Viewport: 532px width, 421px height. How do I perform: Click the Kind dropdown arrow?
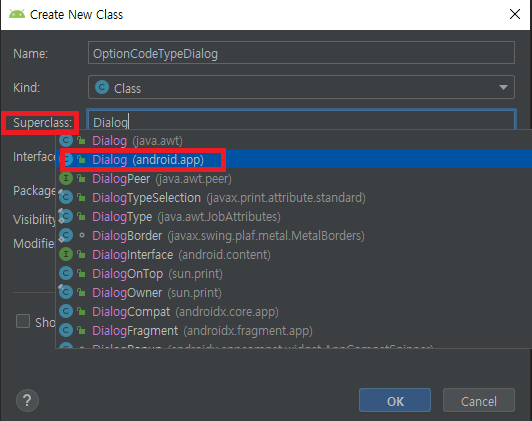coord(503,88)
